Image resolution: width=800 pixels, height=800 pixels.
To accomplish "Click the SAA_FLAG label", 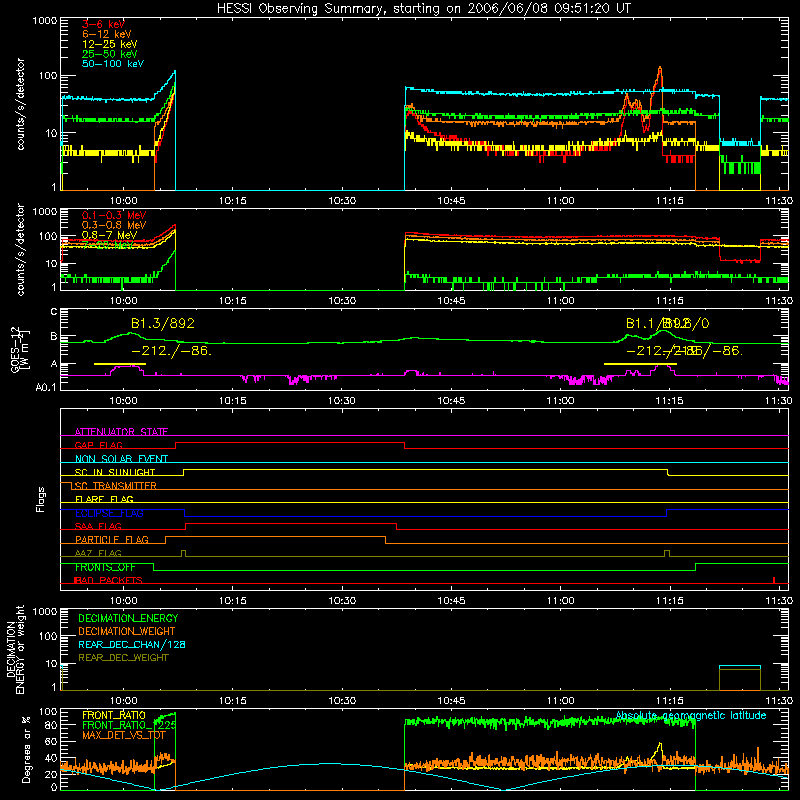I will point(98,526).
